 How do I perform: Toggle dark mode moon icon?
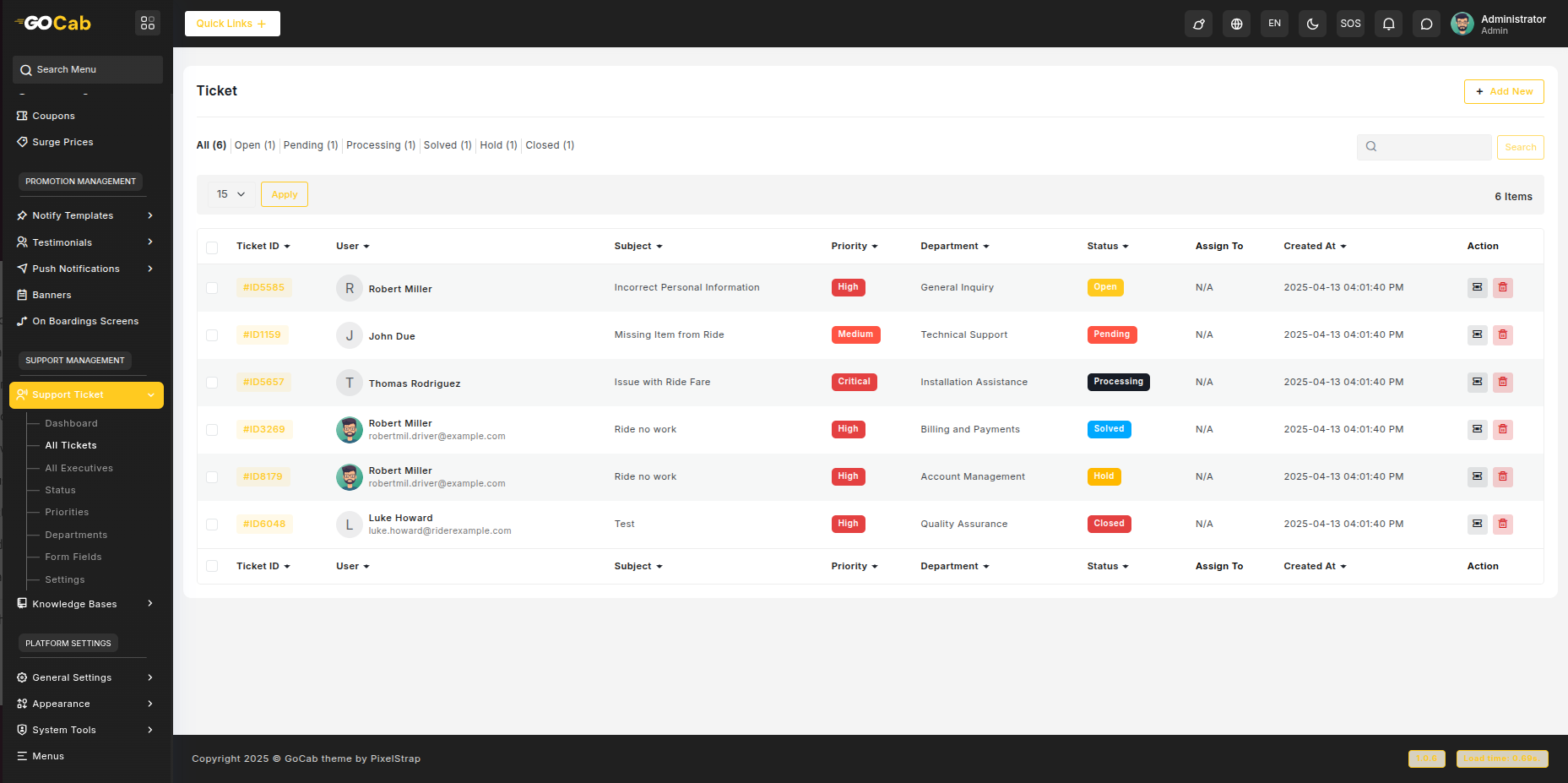tap(1312, 24)
